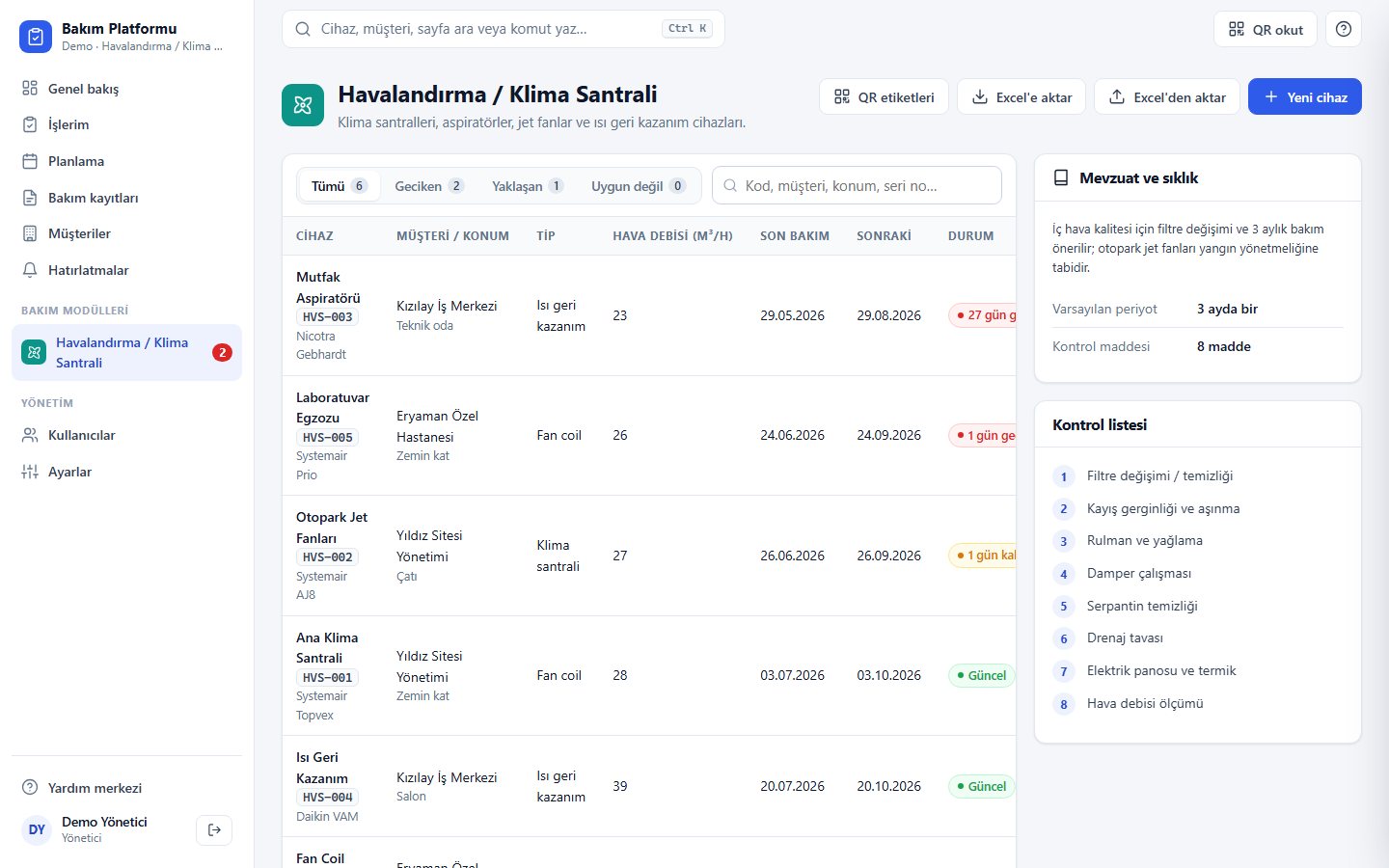
Task: Open Ayarlar settings page
Action: (126, 472)
